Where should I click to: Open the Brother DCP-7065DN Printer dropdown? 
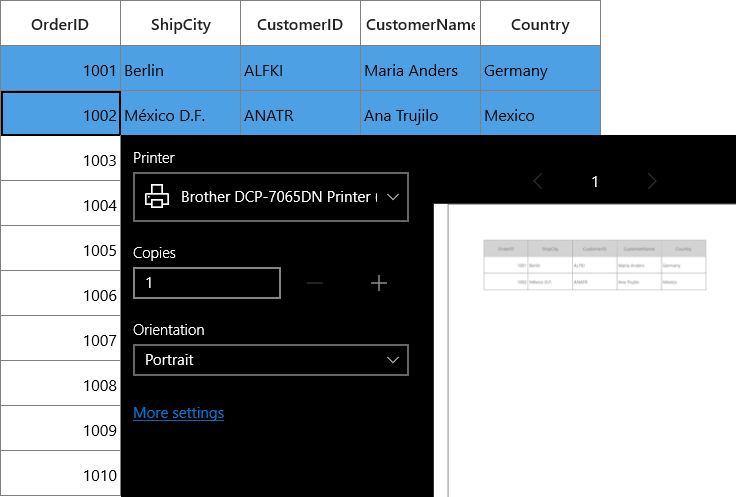[x=271, y=197]
